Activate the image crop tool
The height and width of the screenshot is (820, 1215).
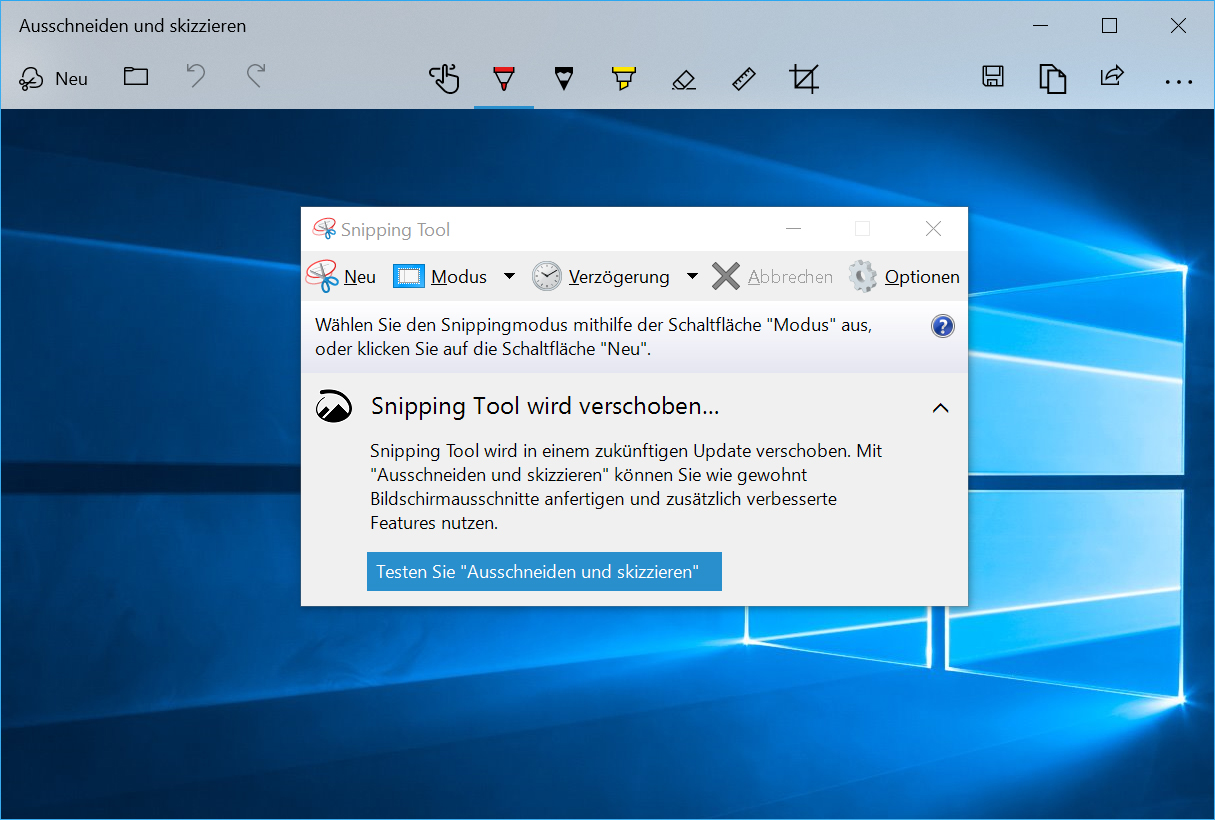[804, 78]
